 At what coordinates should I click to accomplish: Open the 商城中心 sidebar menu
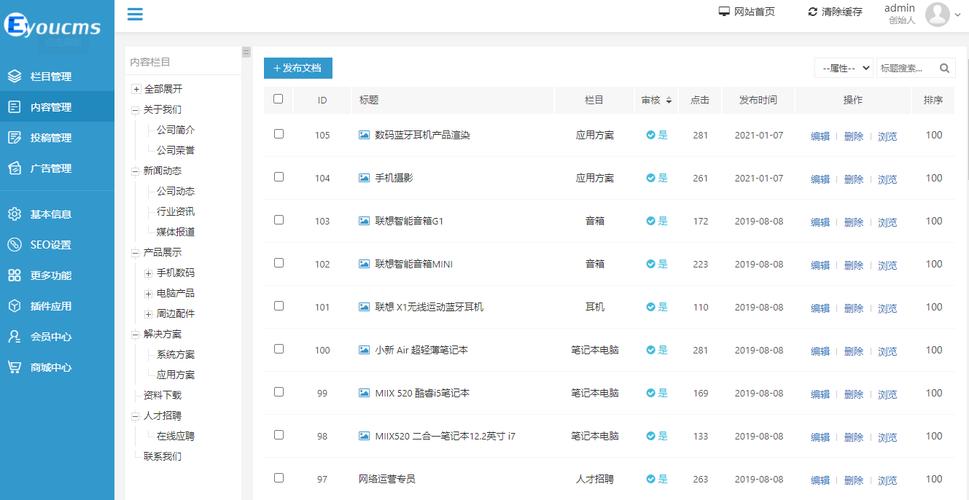pyautogui.click(x=57, y=367)
